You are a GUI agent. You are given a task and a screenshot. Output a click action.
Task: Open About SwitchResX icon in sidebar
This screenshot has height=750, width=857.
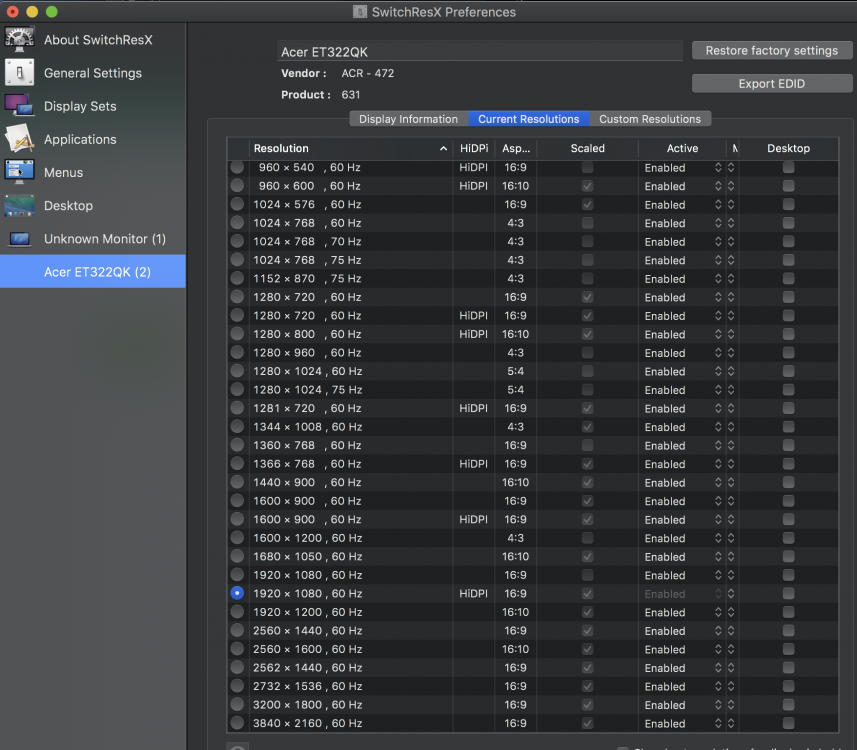click(20, 40)
